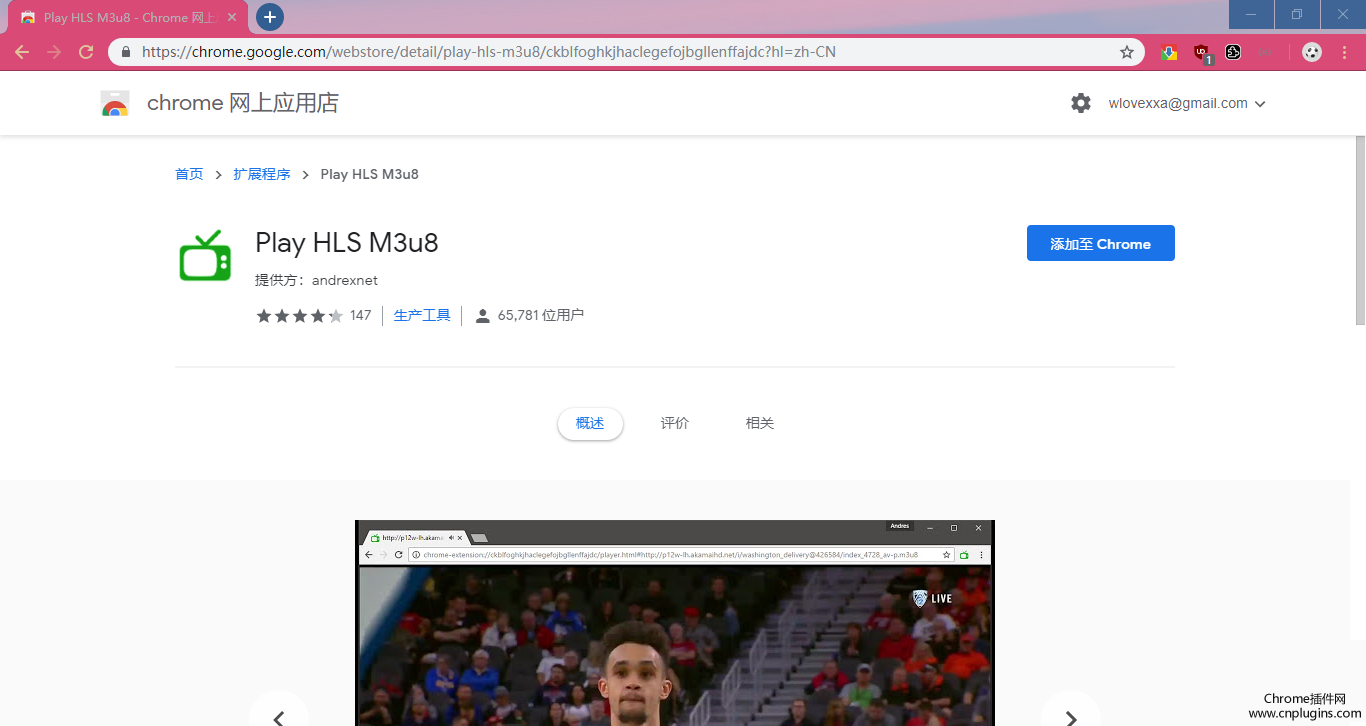Click the address bar URL

pyautogui.click(x=488, y=52)
